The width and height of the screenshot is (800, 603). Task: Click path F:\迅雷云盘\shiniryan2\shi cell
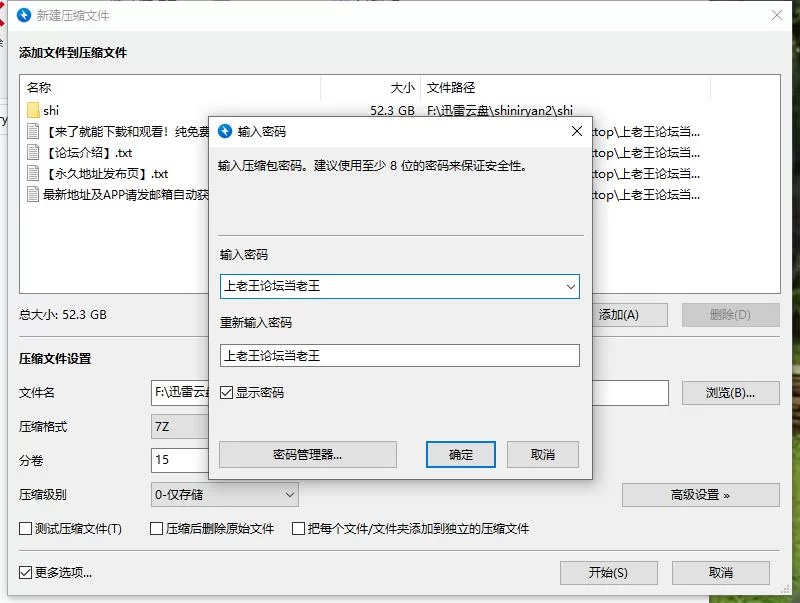coord(500,110)
